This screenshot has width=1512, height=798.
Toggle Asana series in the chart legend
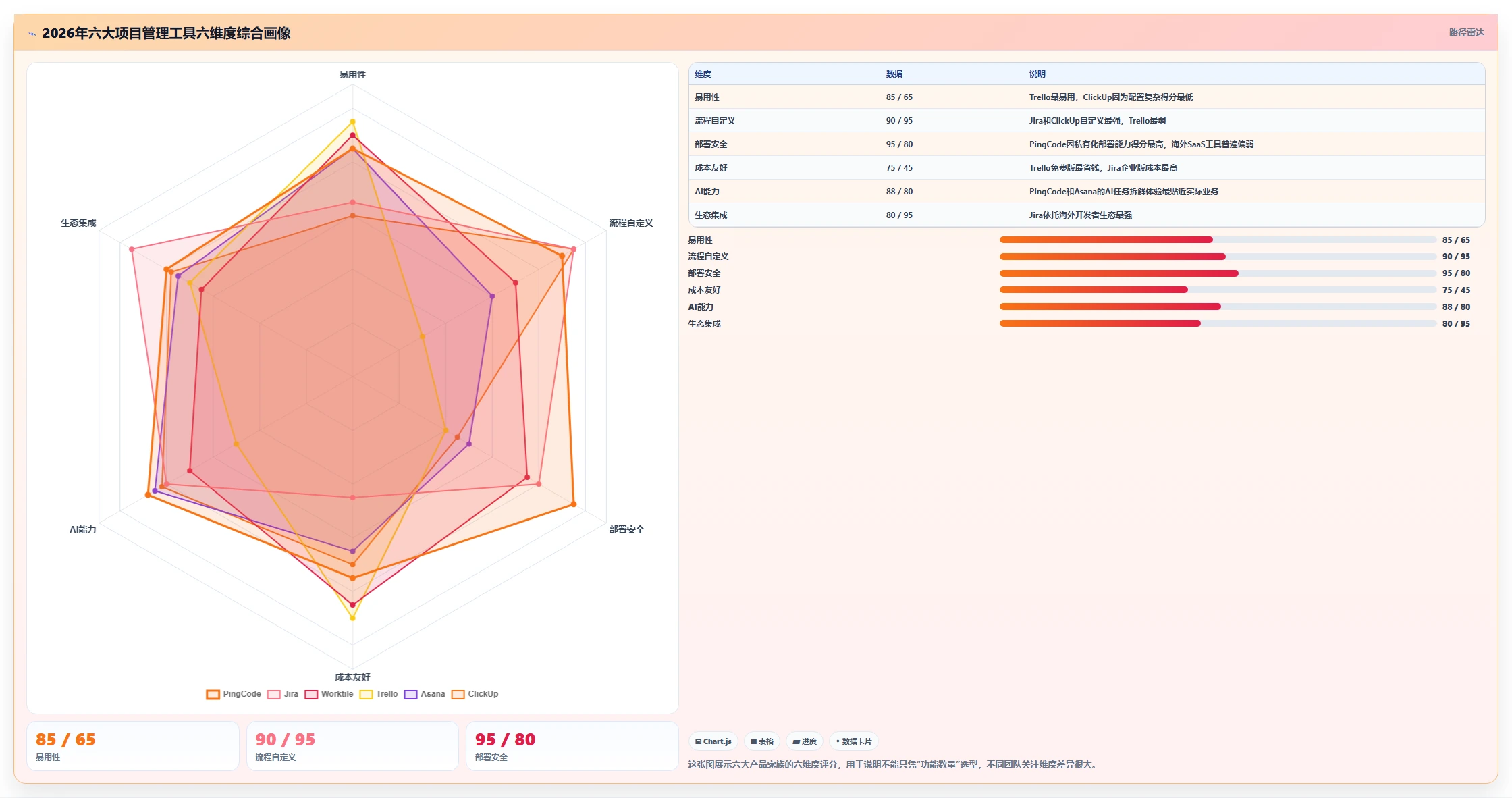[x=425, y=694]
